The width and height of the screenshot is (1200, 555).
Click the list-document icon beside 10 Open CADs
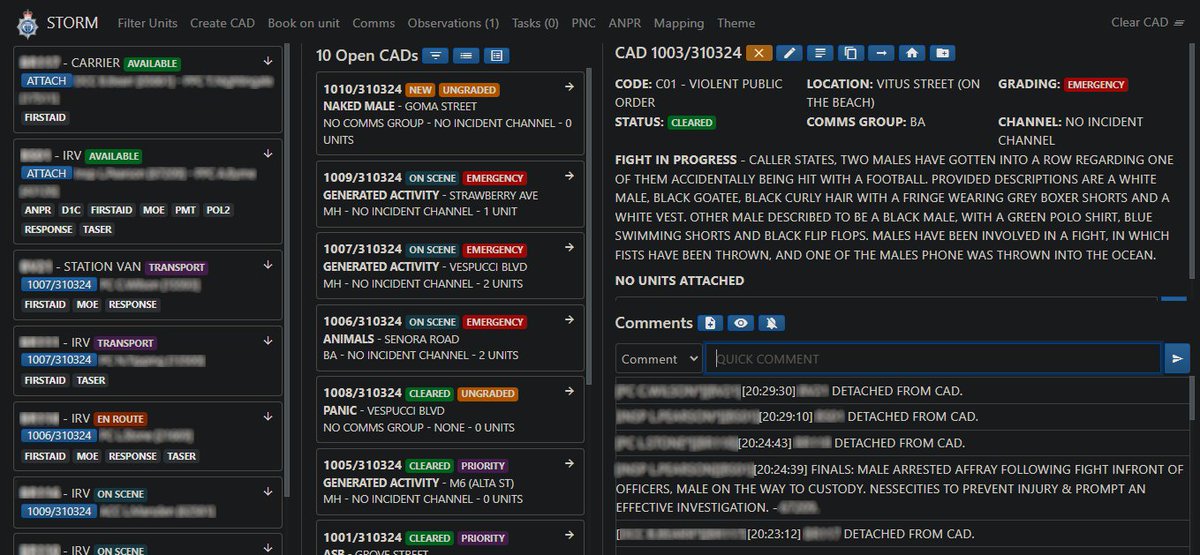point(495,56)
